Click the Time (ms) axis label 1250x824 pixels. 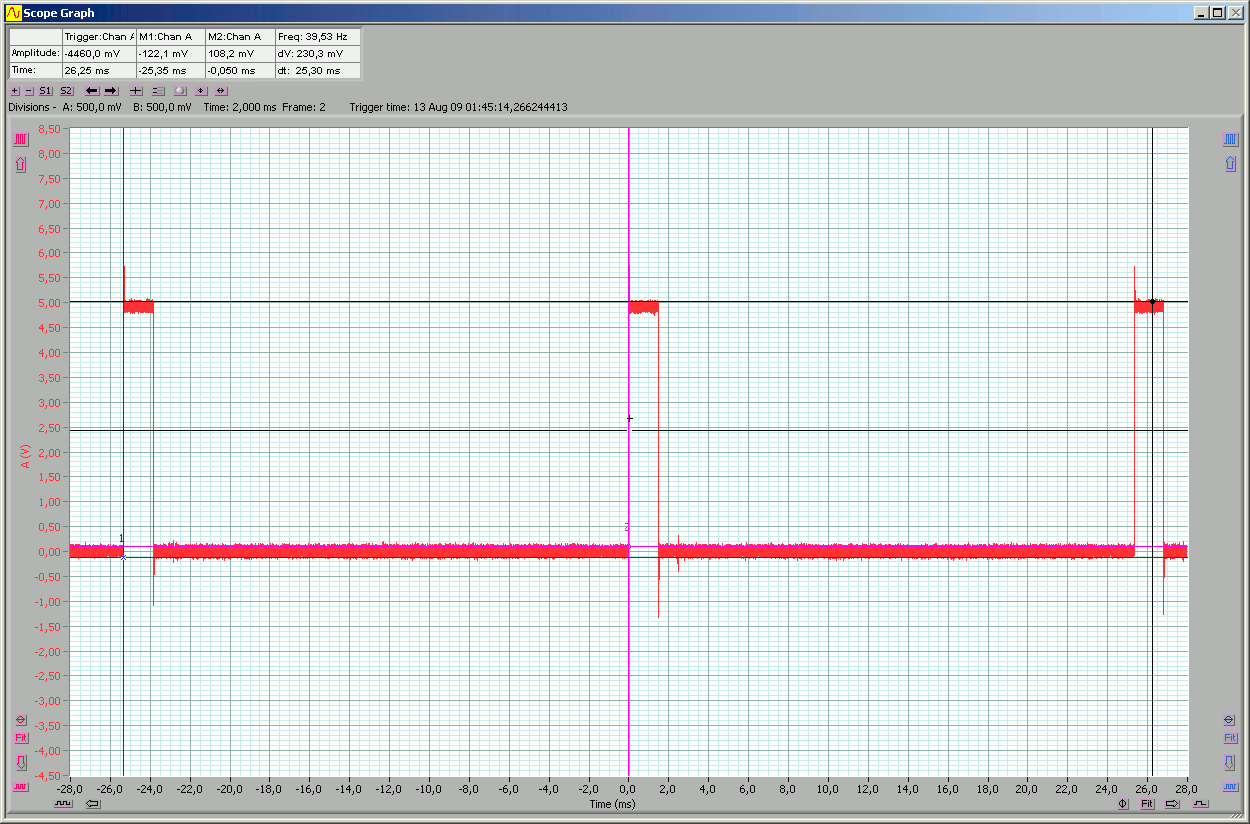tap(612, 804)
